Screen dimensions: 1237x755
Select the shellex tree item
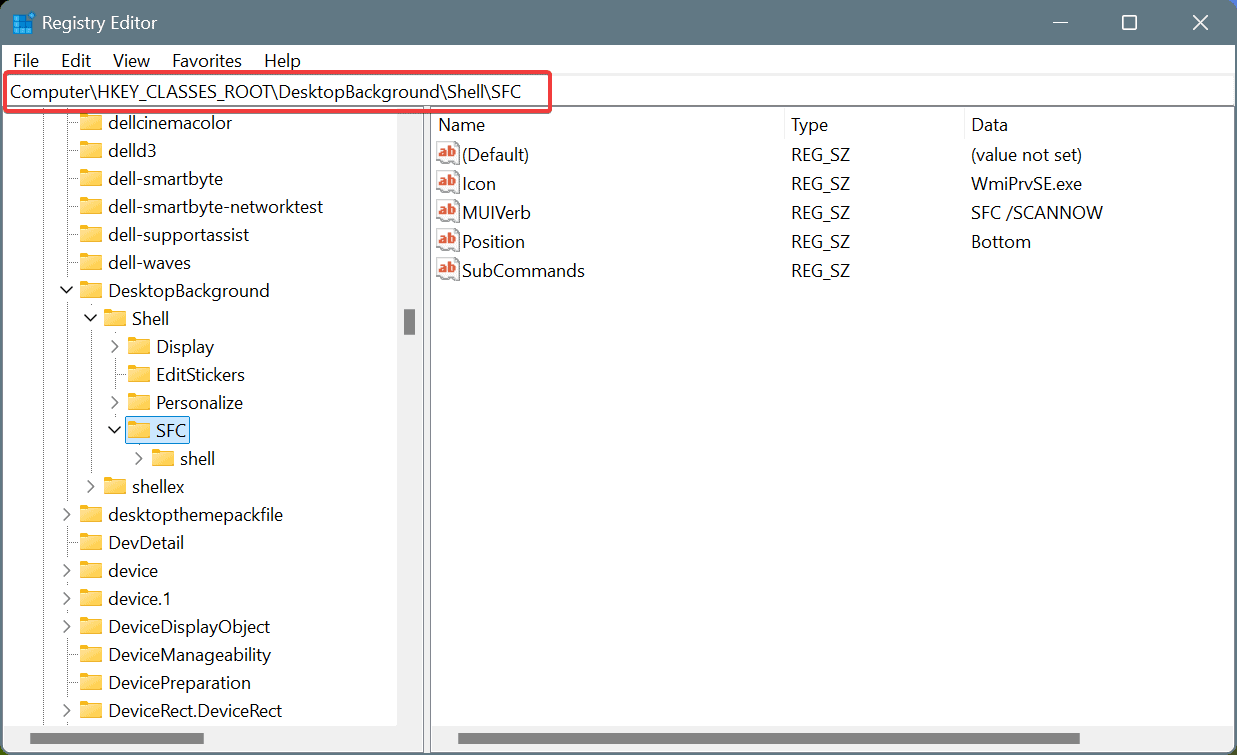(151, 486)
